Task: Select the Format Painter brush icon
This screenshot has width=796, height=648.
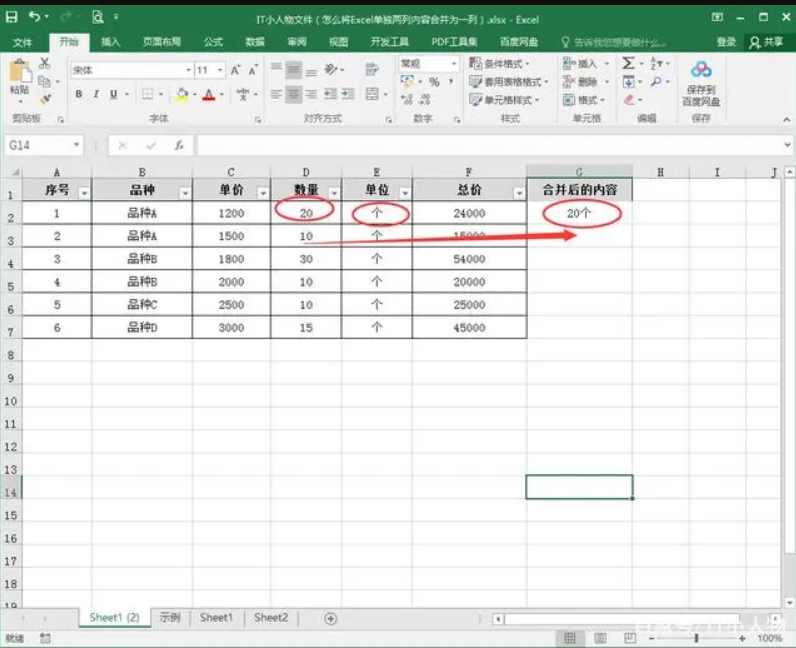Action: pyautogui.click(x=45, y=99)
